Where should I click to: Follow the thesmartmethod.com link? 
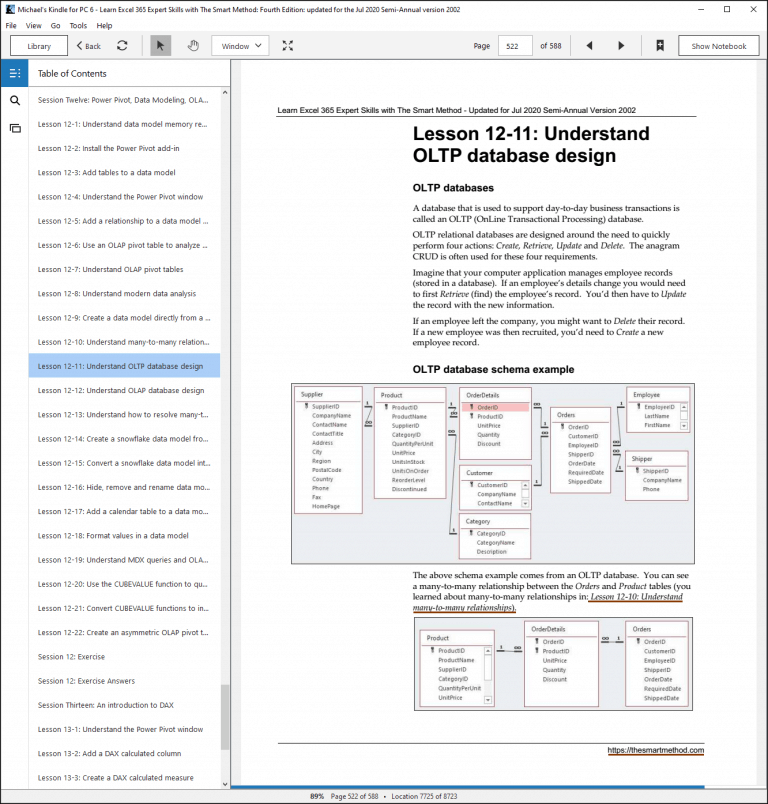coord(655,750)
